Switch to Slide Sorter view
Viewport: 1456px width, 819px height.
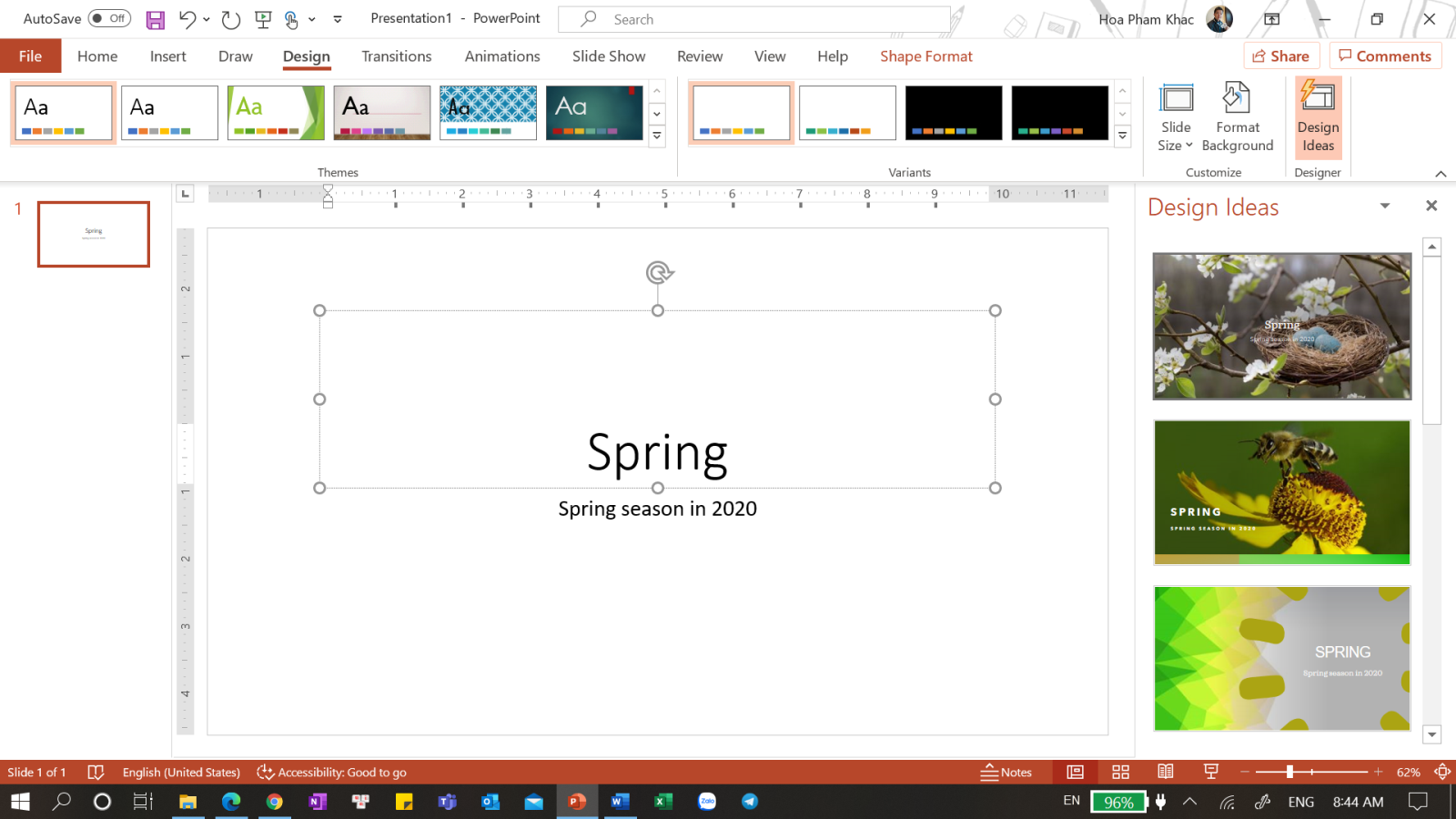pyautogui.click(x=1120, y=772)
